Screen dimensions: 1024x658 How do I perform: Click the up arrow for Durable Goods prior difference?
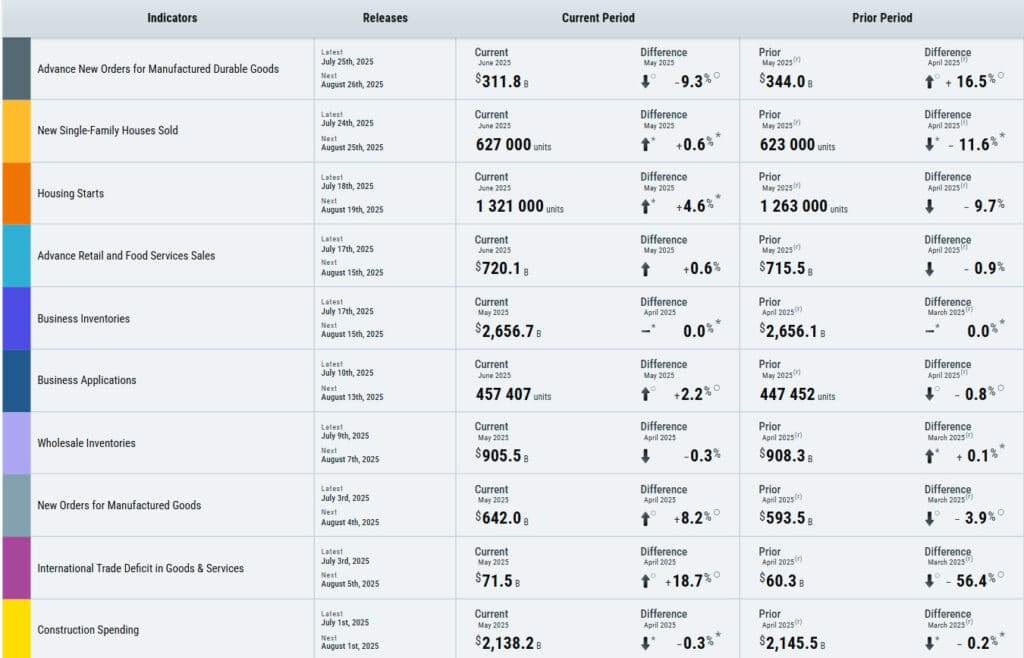[929, 82]
